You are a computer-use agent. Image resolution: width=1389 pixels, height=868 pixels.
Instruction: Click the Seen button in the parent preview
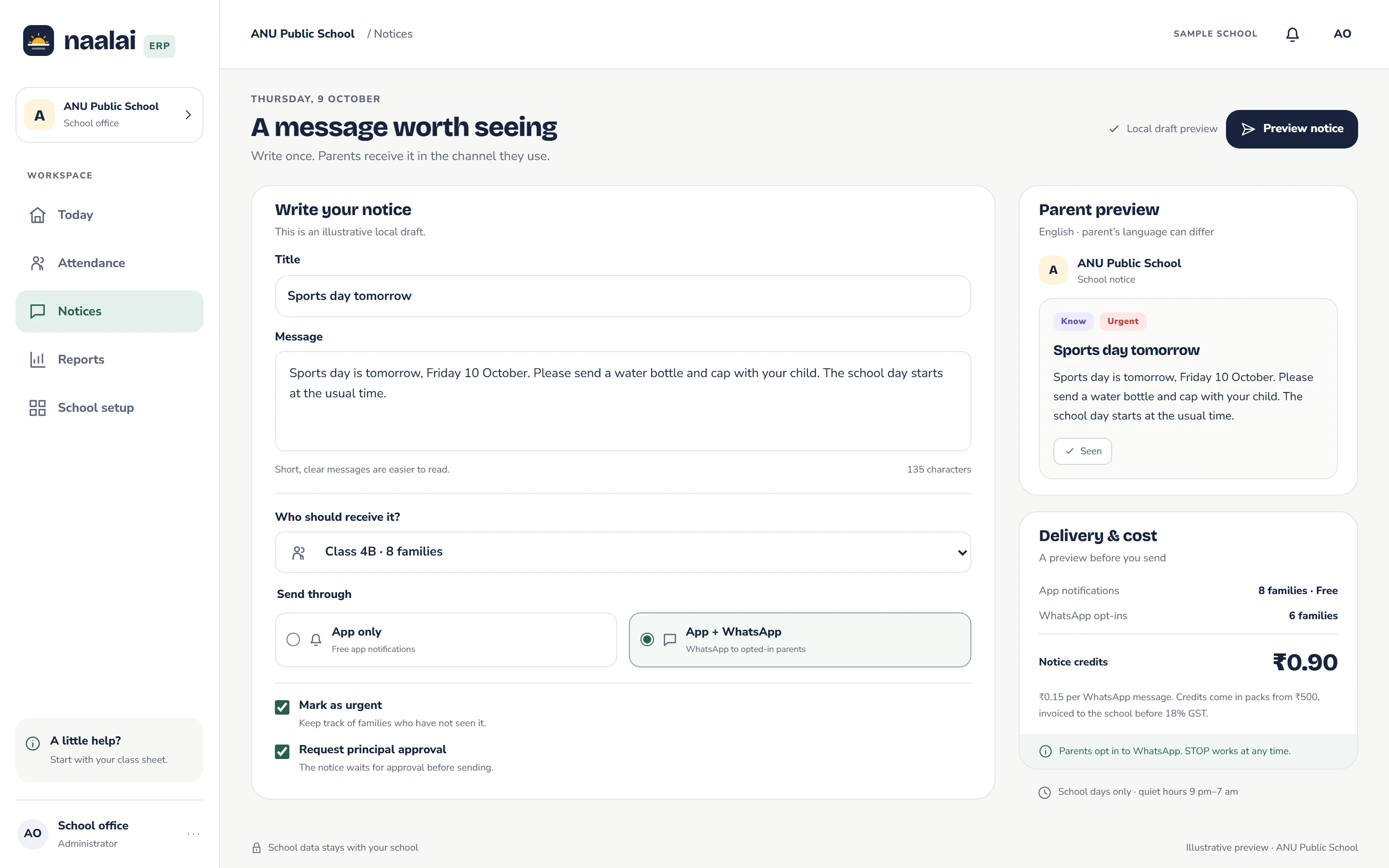coord(1082,451)
